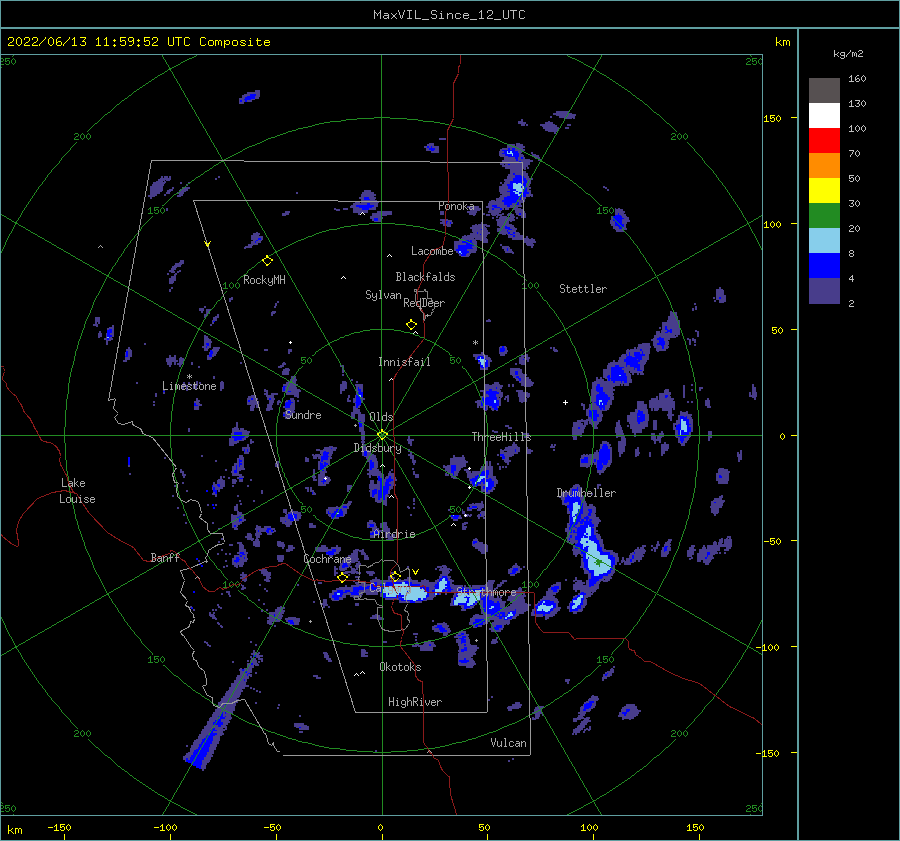Click the intense VIL cell over Calgary

(x=405, y=591)
